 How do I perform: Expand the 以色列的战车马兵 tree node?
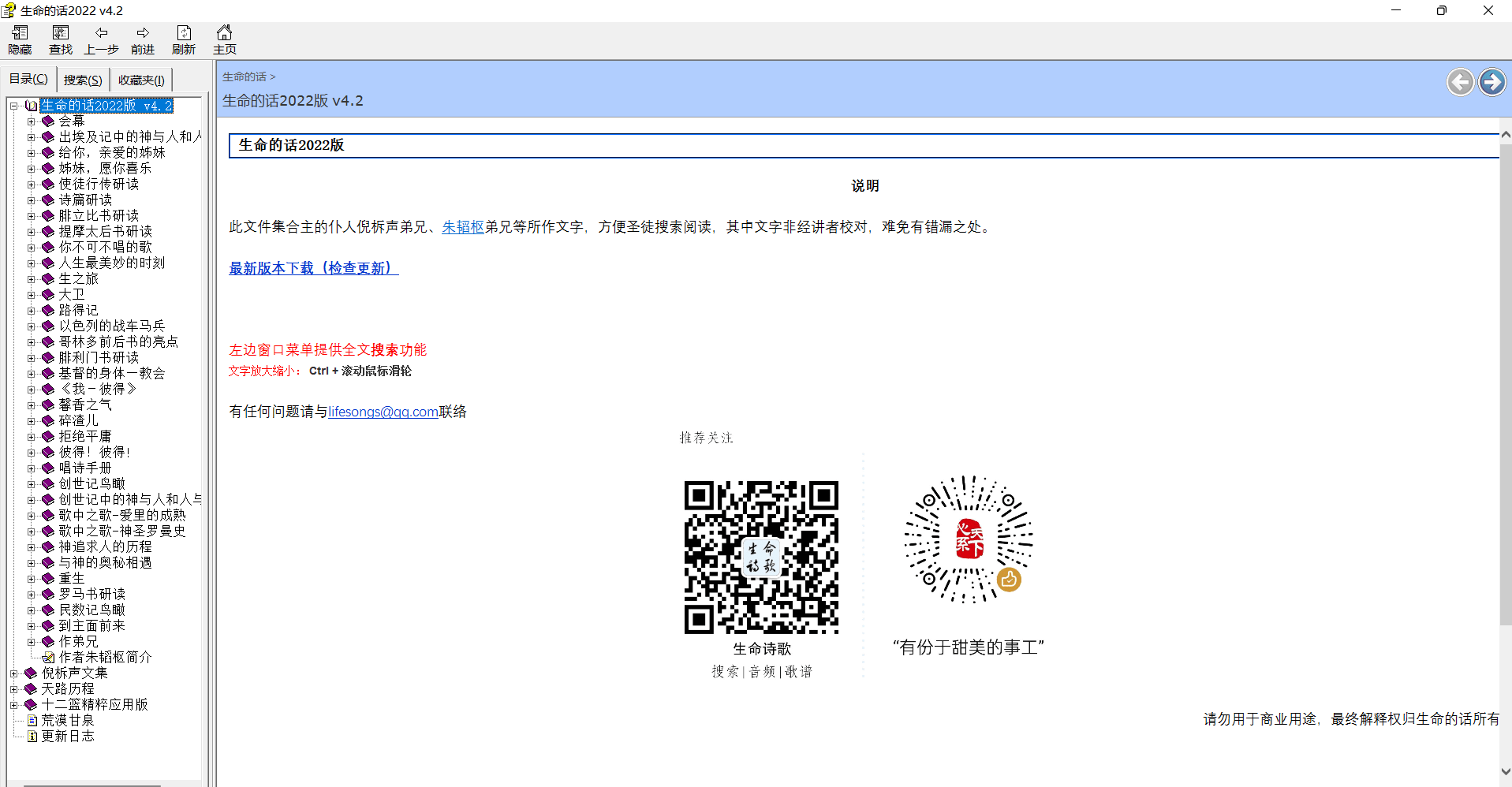pyautogui.click(x=31, y=326)
